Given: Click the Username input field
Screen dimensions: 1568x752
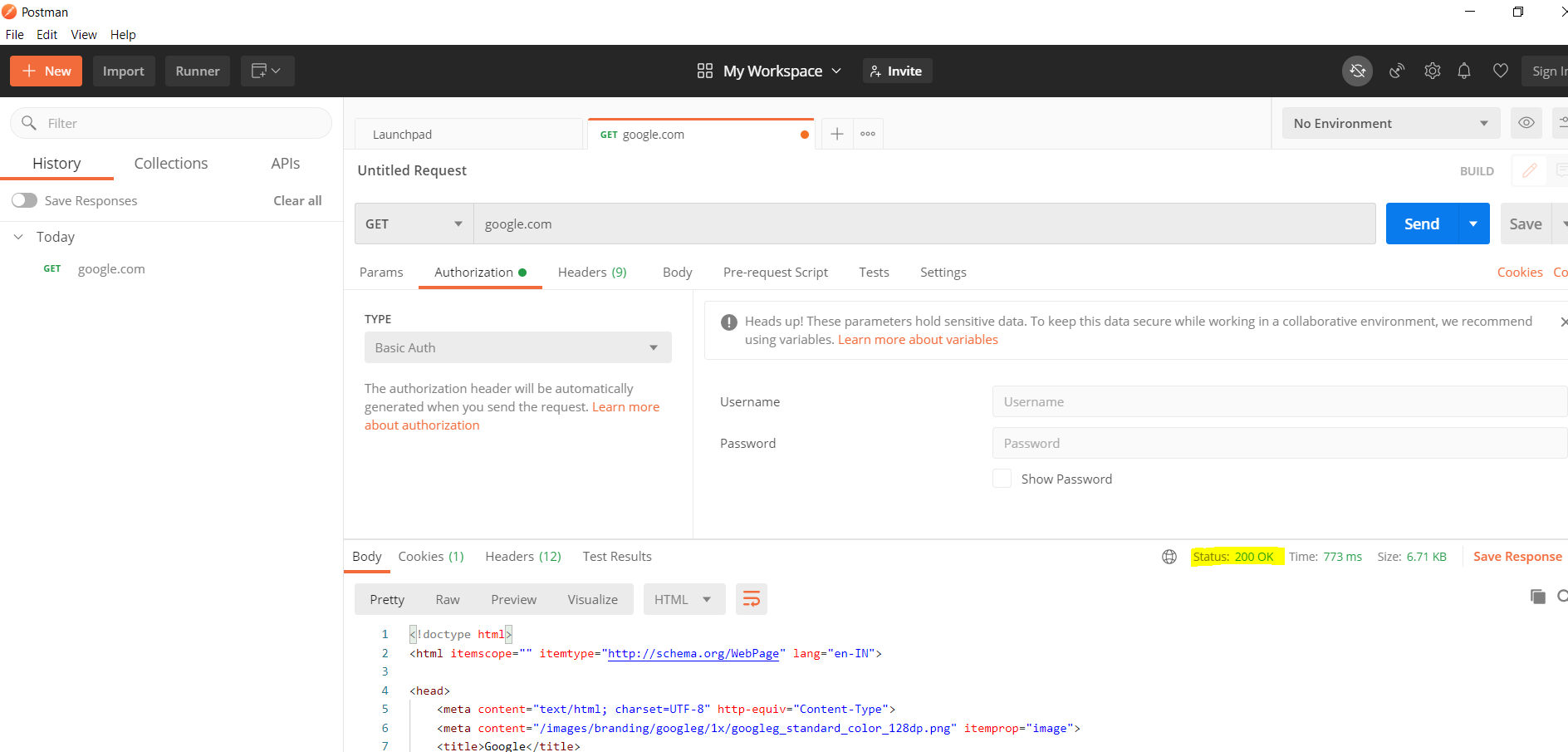Looking at the screenshot, I should 1280,401.
